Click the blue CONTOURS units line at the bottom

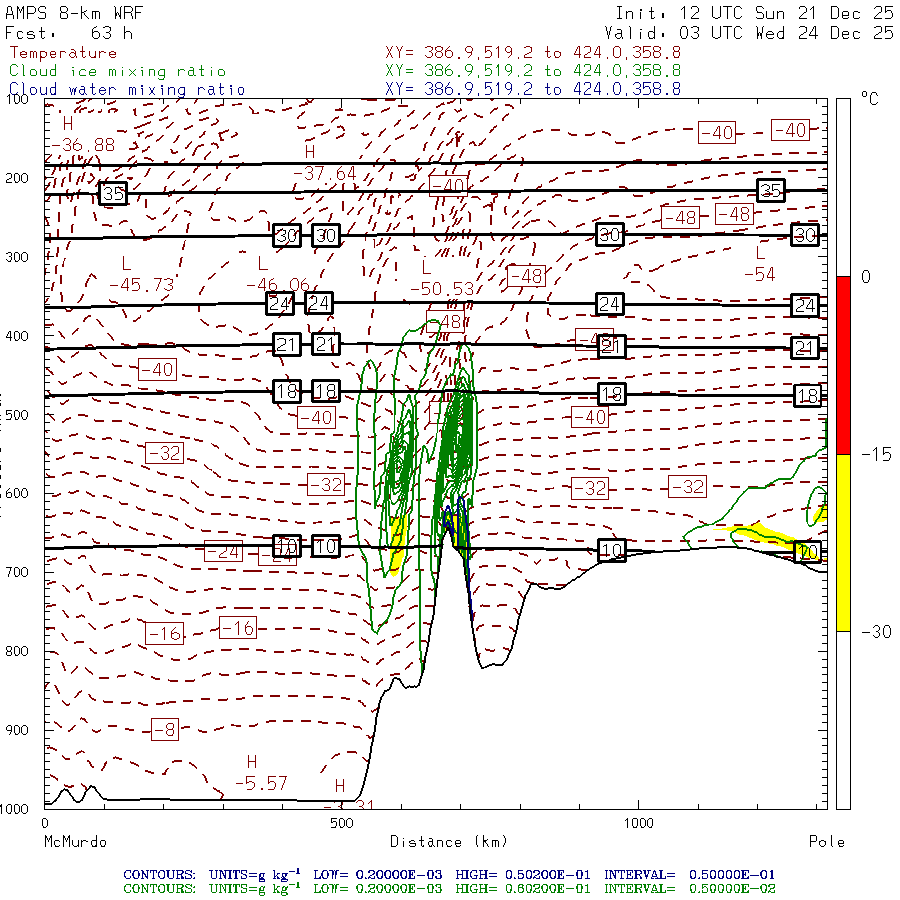[x=449, y=875]
